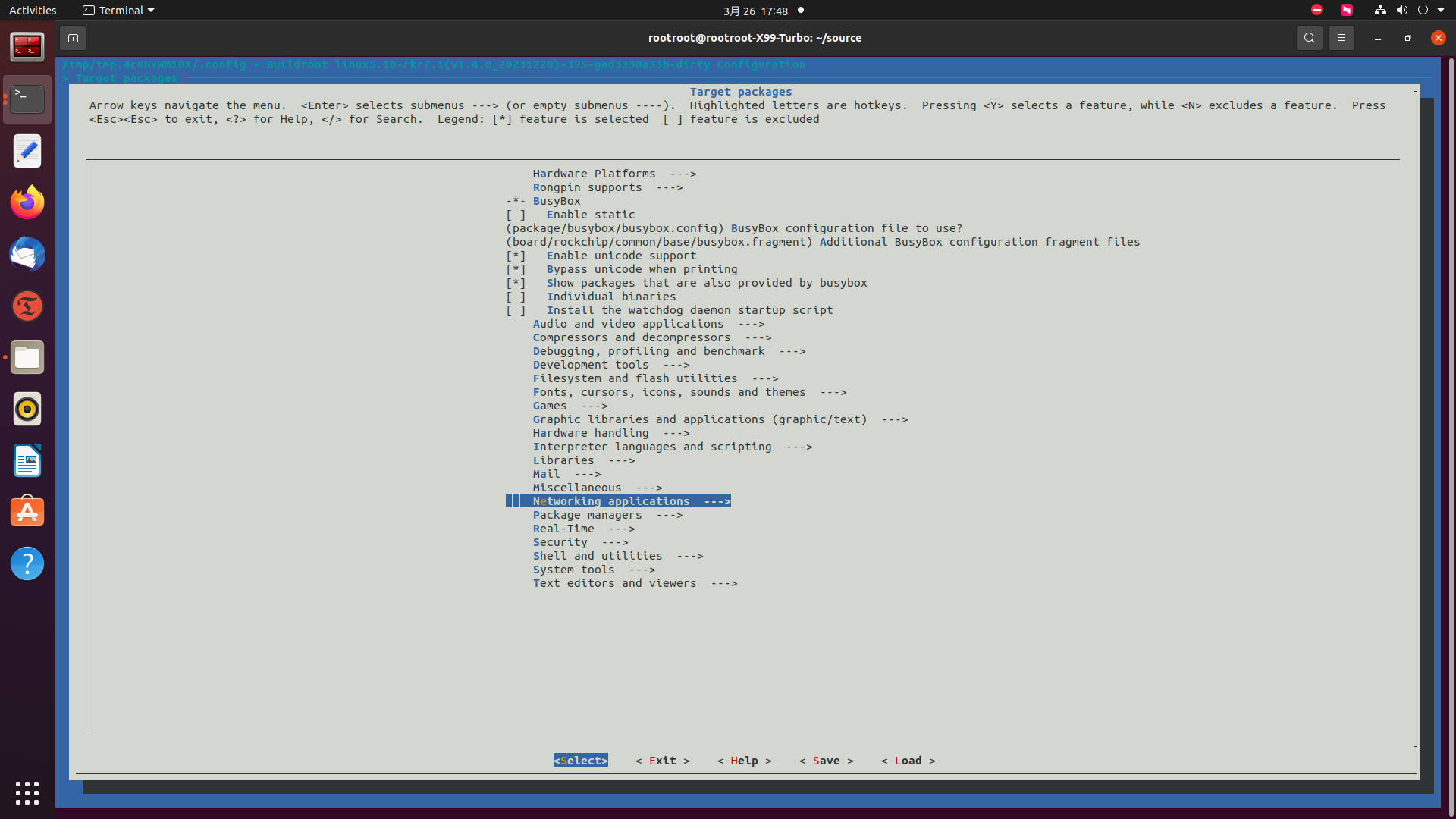Open the Activities overview
Viewport: 1456px width, 819px height.
click(33, 11)
